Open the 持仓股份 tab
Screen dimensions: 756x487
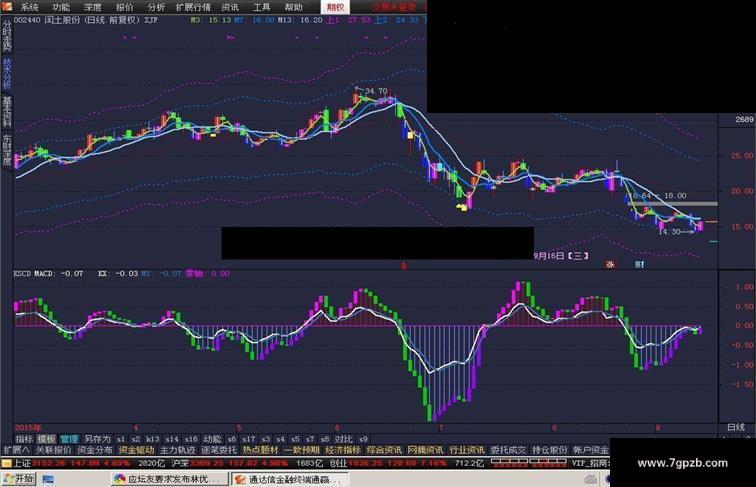click(550, 450)
